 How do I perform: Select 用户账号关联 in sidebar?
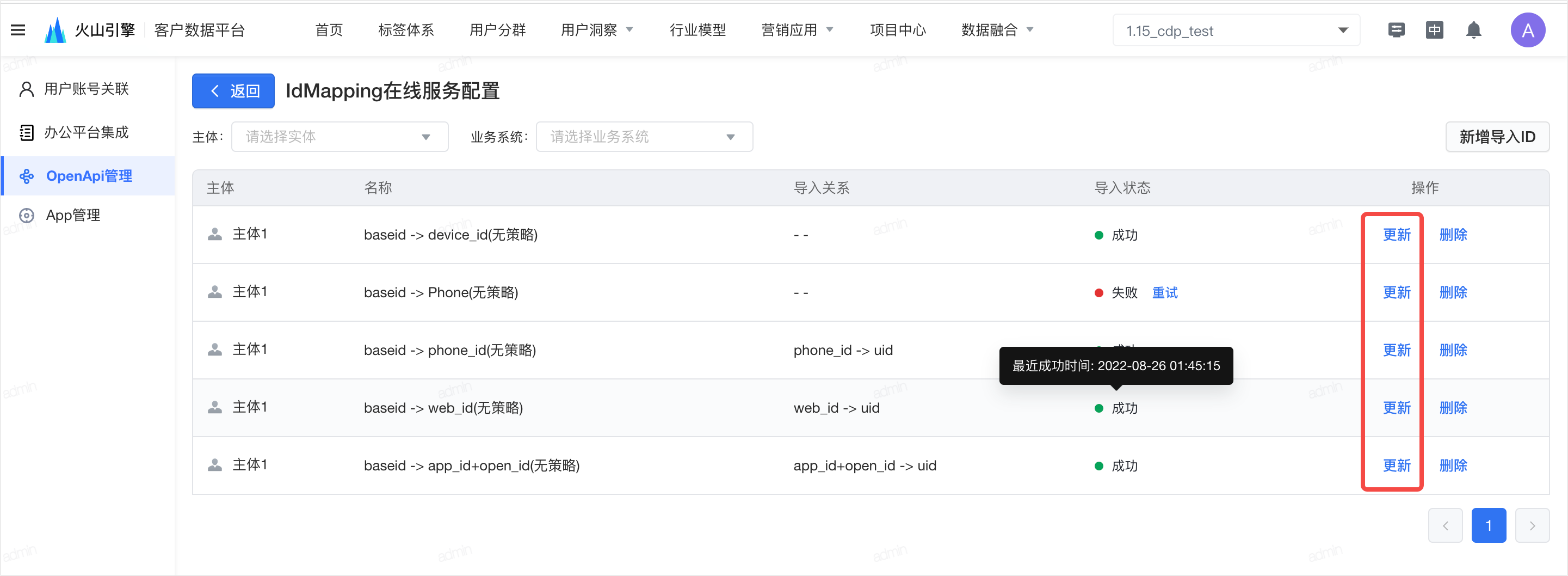coord(88,89)
